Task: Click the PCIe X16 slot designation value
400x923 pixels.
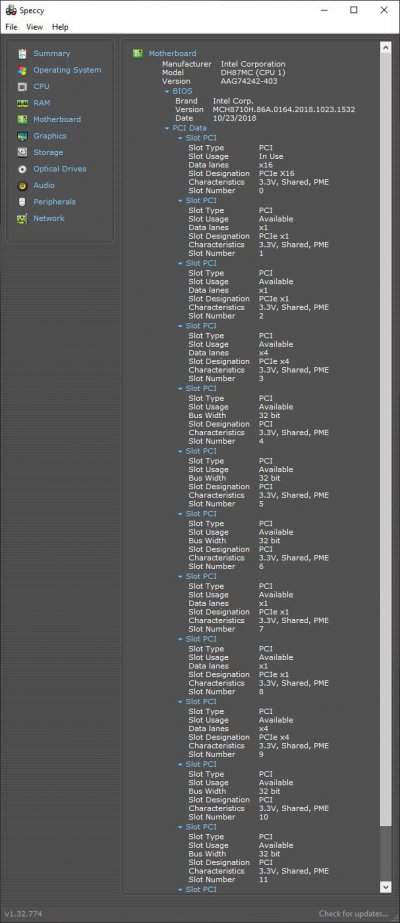Action: (x=276, y=174)
